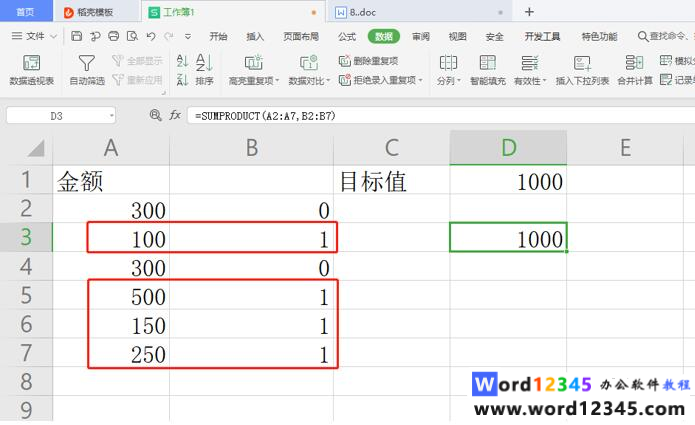Click the print icon in quick access toolbar
The height and width of the screenshot is (425, 695).
pos(113,36)
